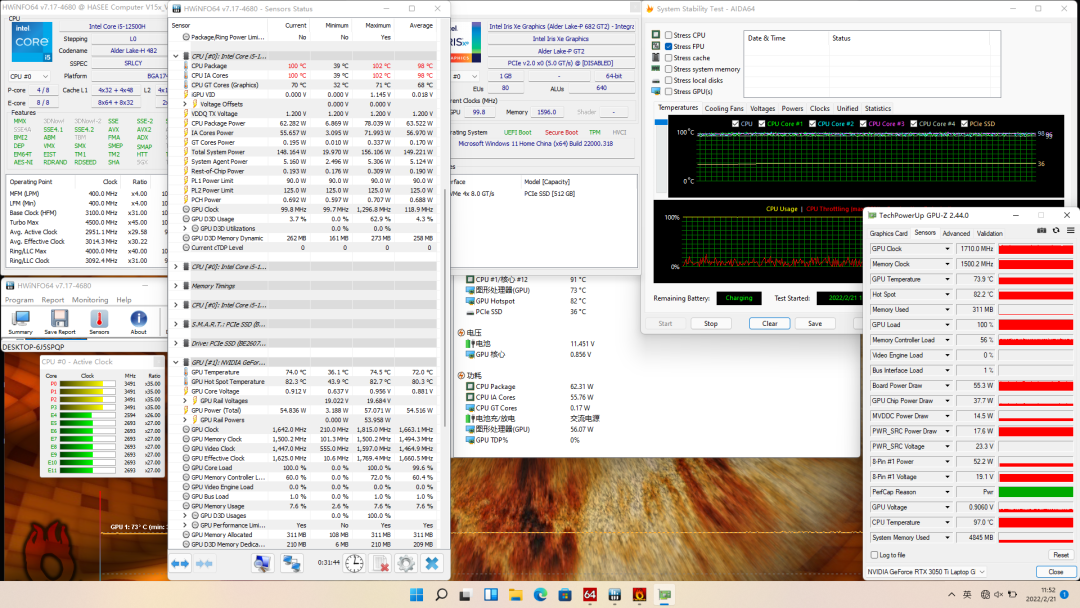This screenshot has height=608, width=1080.
Task: Switch to Graphics Card tab in GPU-Z
Action: (889, 233)
